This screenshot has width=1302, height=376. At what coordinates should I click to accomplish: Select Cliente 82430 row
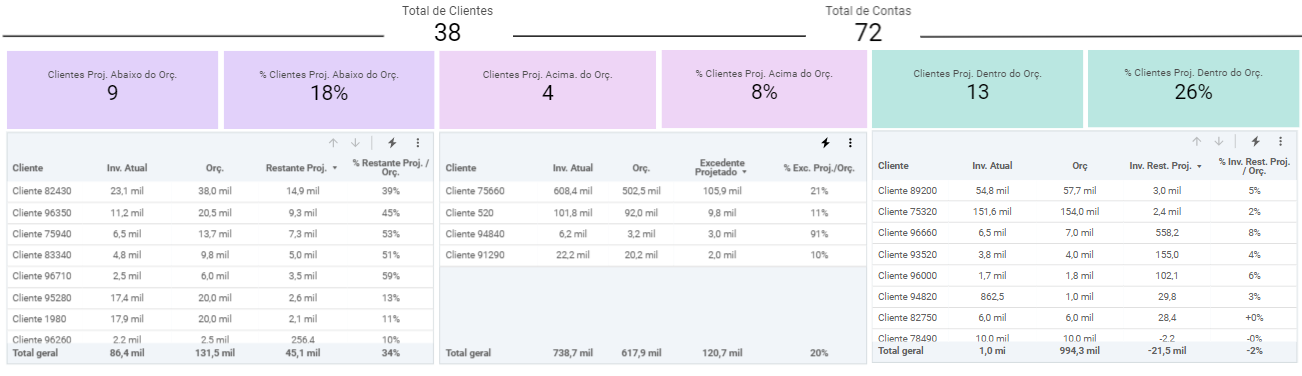click(221, 191)
